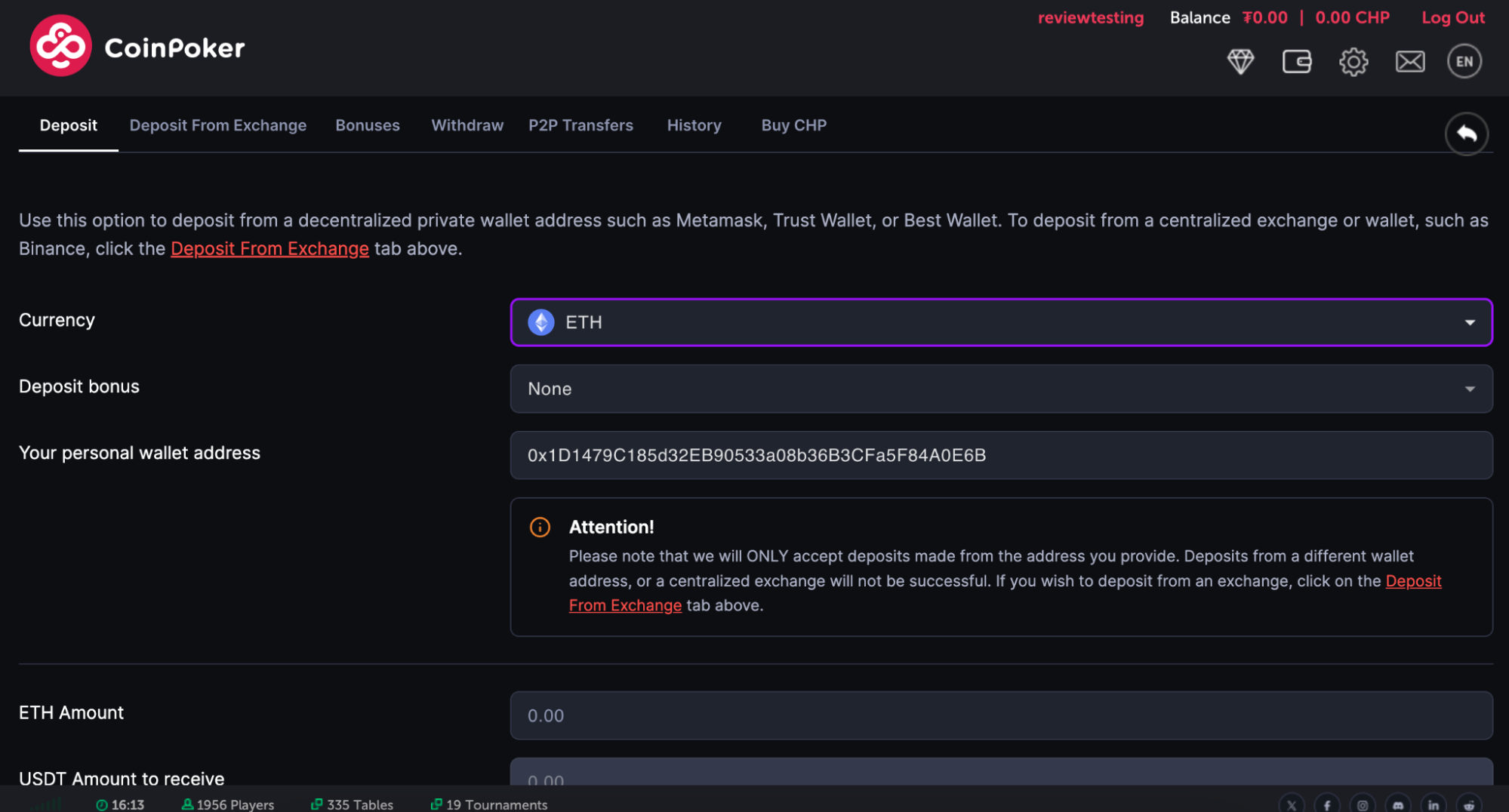Screen dimensions: 1509x812
Task: Click the clock icon beside 16:13
Action: [x=102, y=805]
